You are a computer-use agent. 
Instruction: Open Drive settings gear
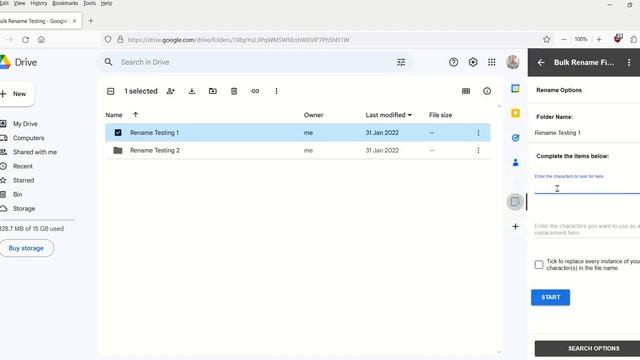point(473,62)
